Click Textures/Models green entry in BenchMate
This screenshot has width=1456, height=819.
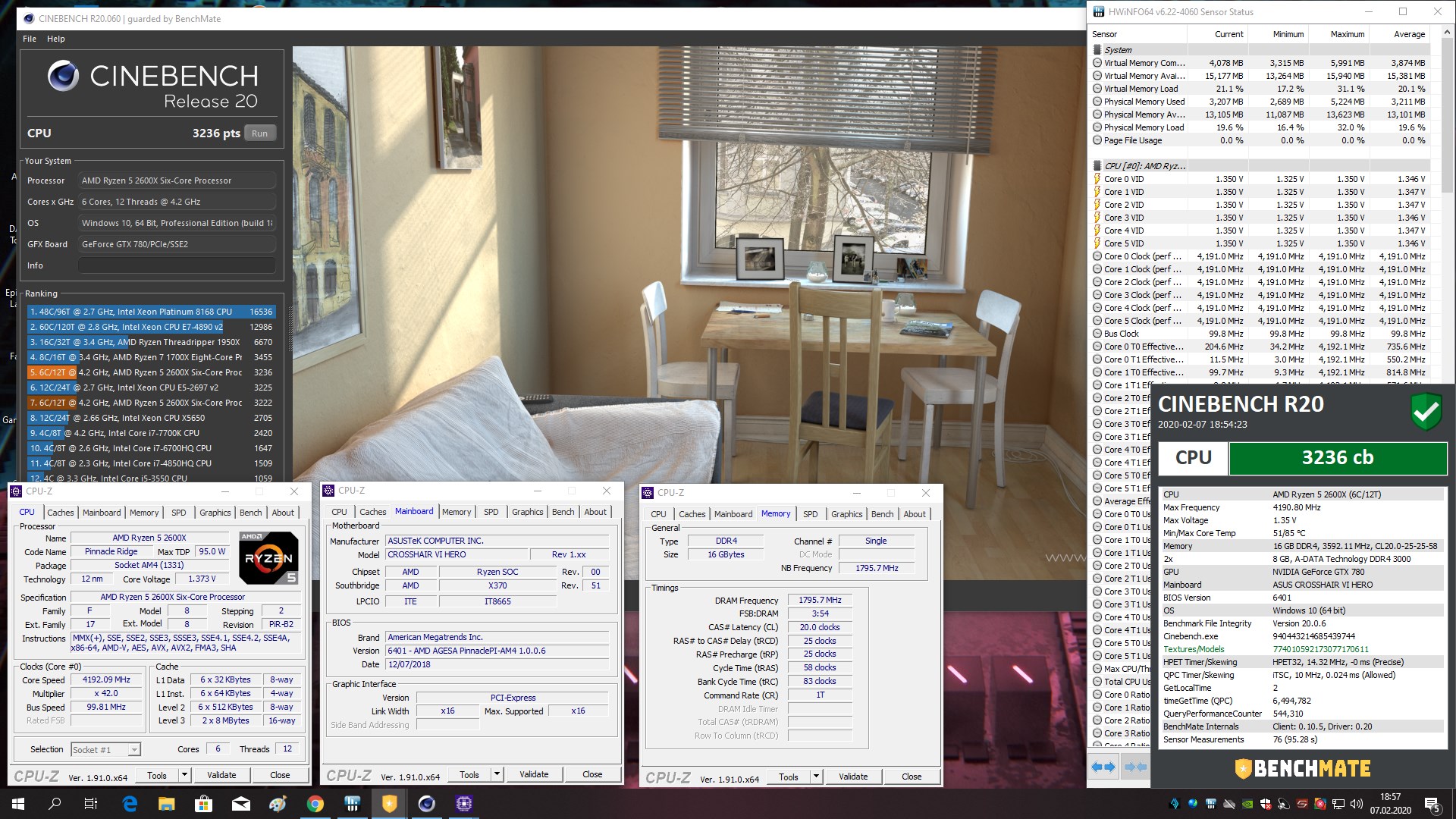(1303, 649)
